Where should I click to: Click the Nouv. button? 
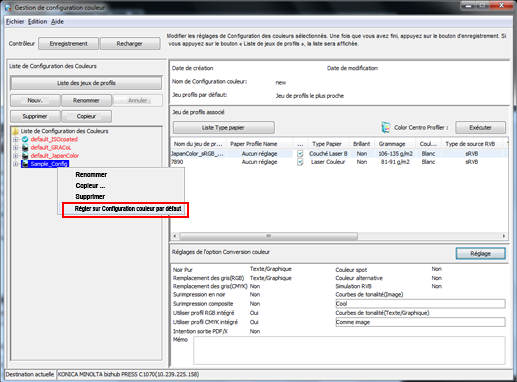(35, 100)
